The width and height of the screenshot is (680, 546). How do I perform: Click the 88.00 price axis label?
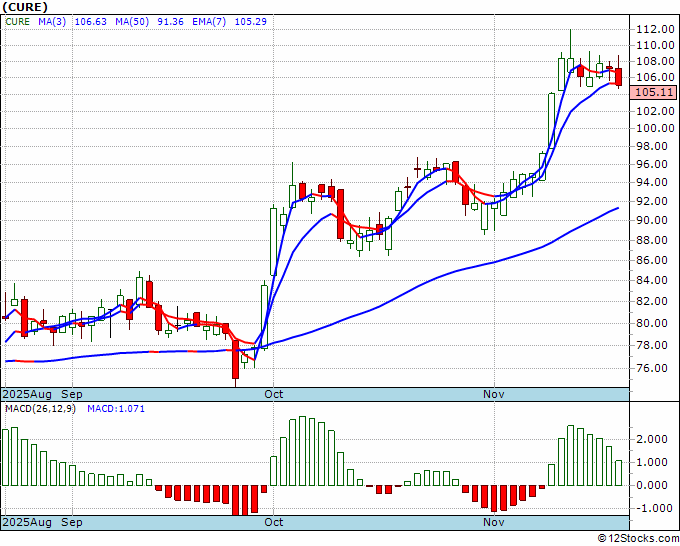coord(651,240)
